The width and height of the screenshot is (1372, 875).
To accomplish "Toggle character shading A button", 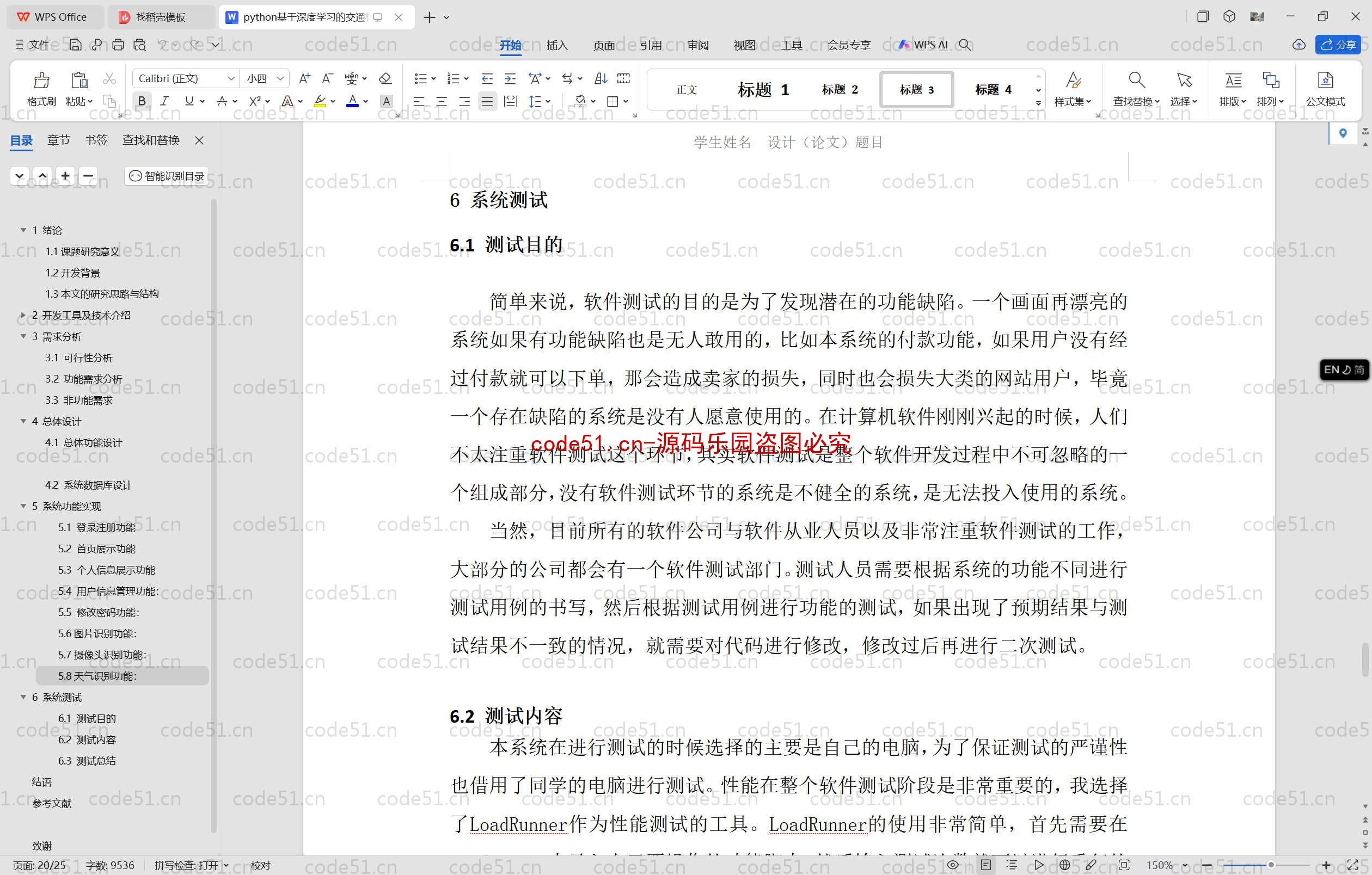I will [387, 101].
